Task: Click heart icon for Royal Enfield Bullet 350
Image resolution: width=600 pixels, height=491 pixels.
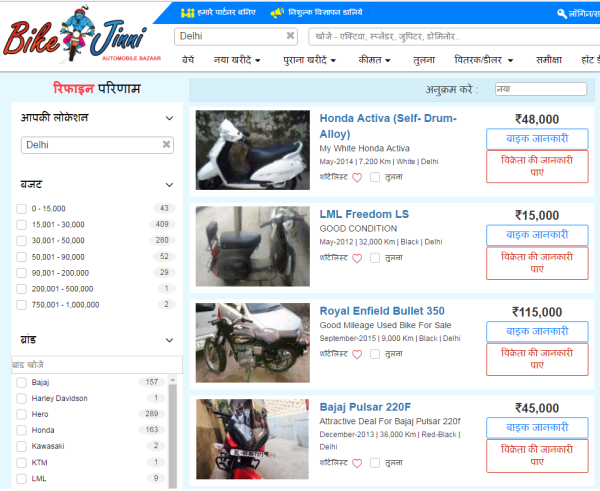Action: click(356, 355)
